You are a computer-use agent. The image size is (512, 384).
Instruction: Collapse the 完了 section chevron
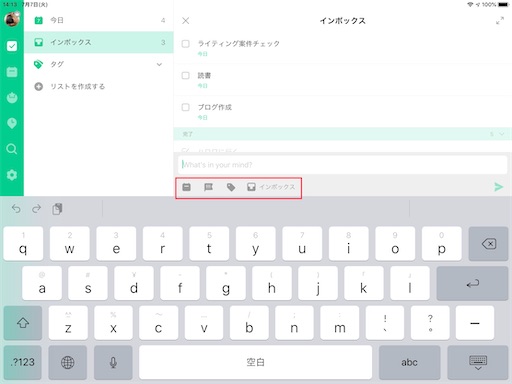502,134
